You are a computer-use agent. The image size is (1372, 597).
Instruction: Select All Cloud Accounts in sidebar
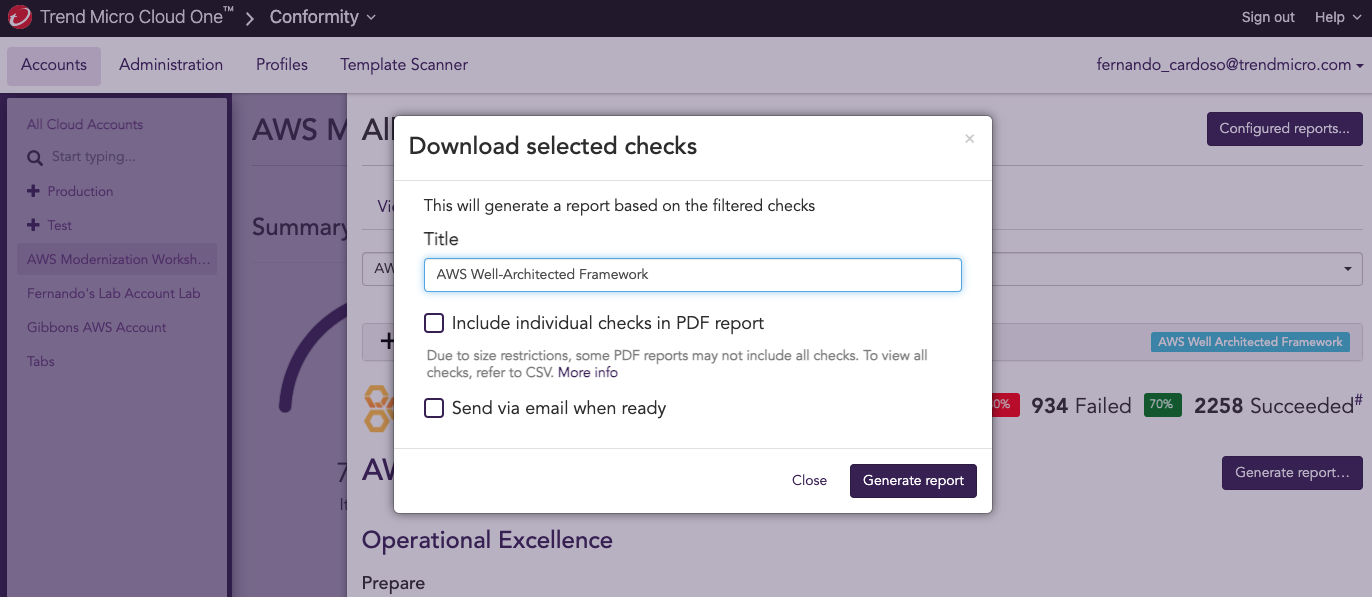pos(85,124)
